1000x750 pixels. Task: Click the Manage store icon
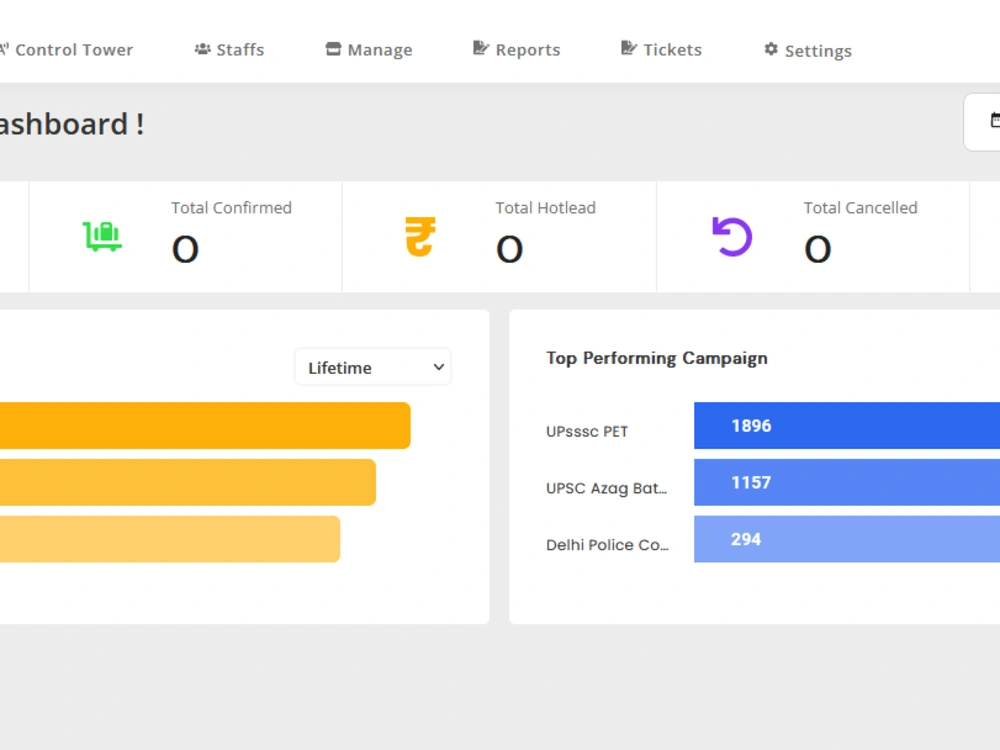click(x=333, y=49)
